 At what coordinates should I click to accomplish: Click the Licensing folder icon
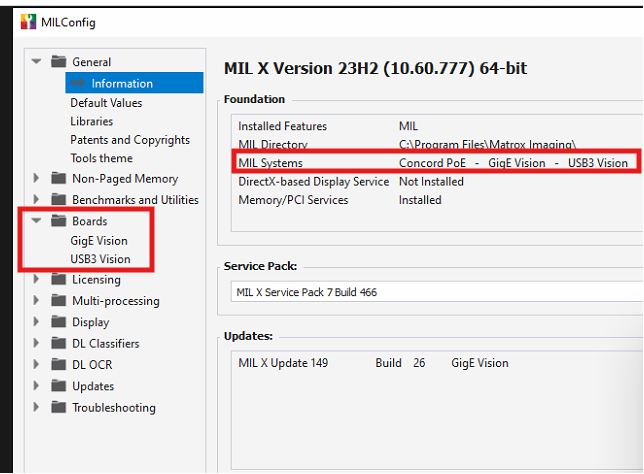58,279
